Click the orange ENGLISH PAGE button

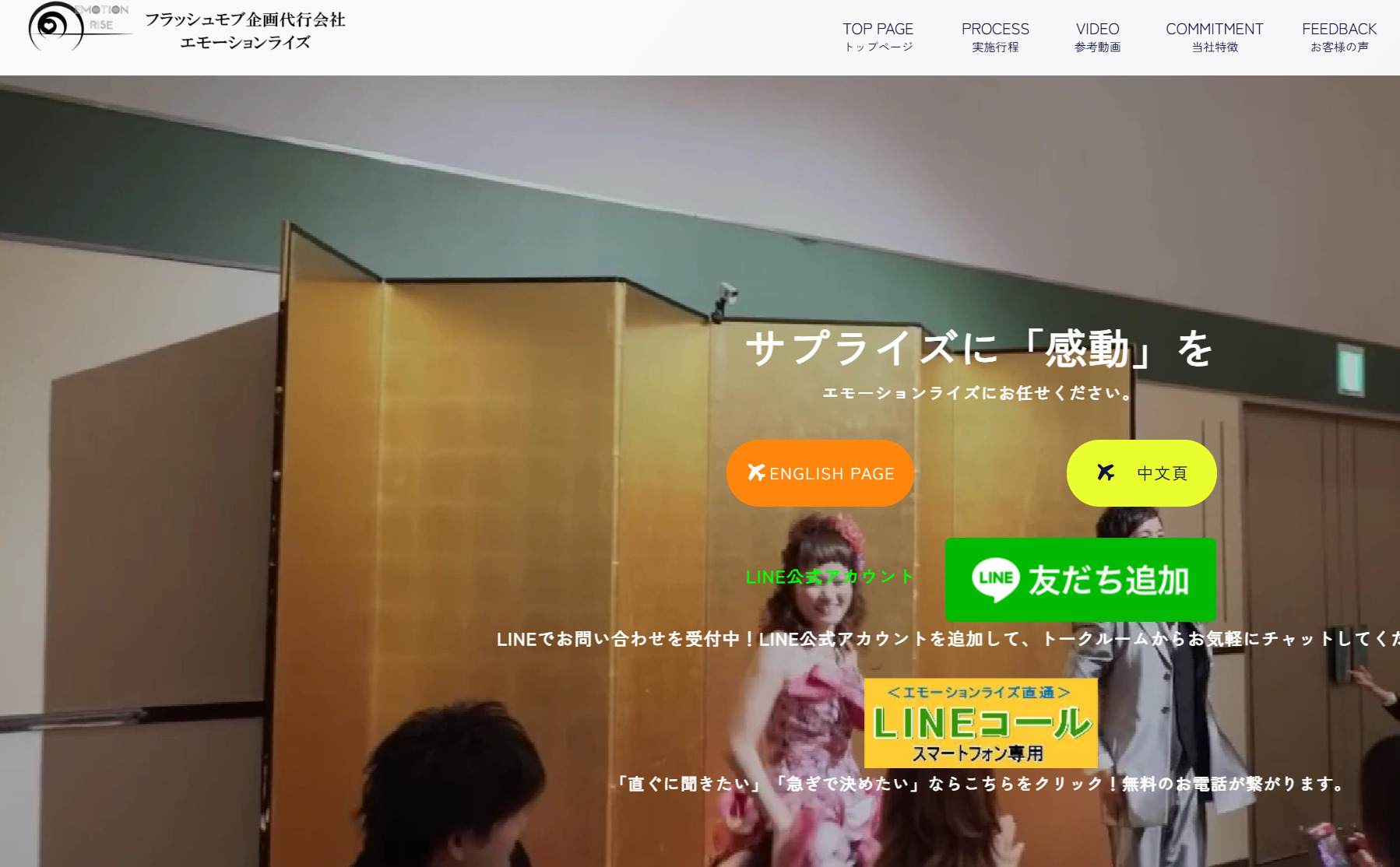pyautogui.click(x=820, y=473)
